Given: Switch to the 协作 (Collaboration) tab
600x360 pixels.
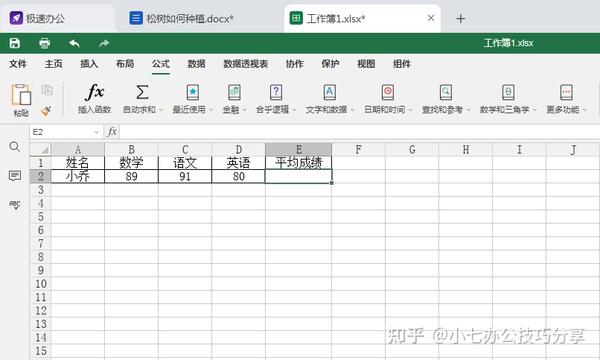Looking at the screenshot, I should (x=295, y=64).
